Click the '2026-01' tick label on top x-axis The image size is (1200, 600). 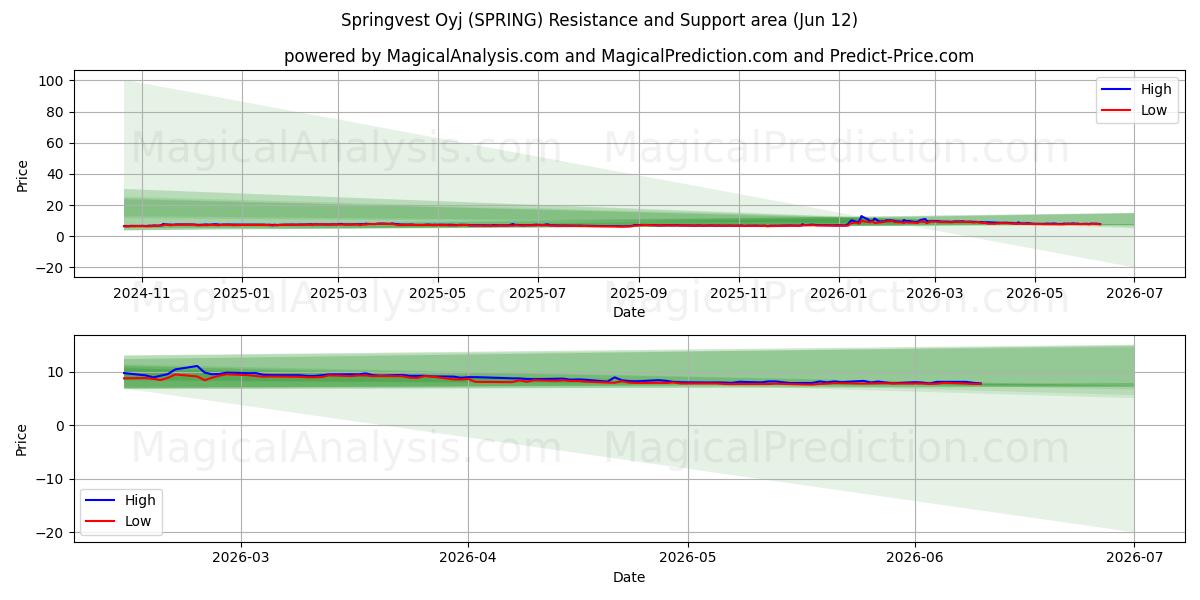(x=838, y=293)
